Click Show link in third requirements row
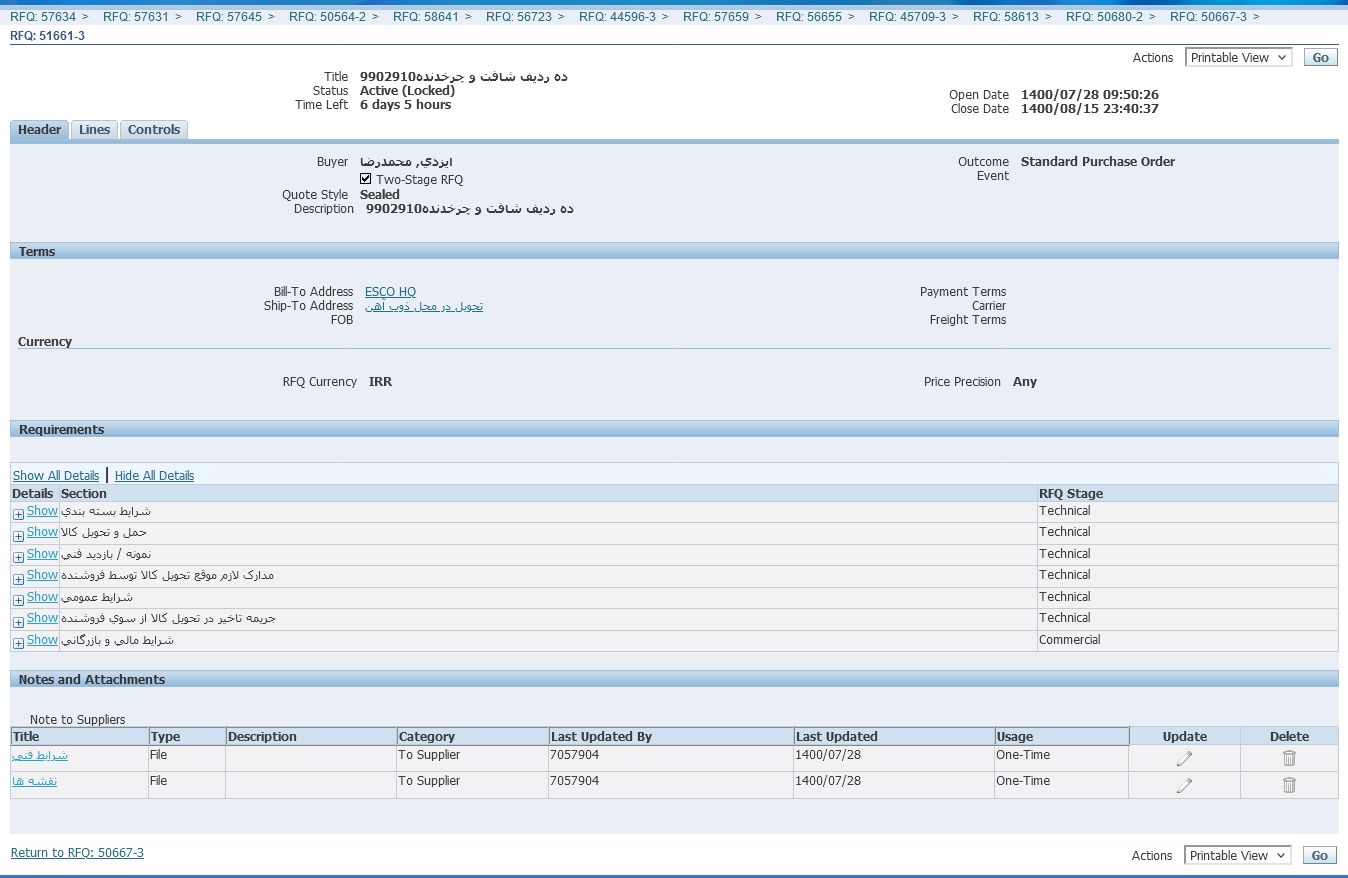 [42, 554]
